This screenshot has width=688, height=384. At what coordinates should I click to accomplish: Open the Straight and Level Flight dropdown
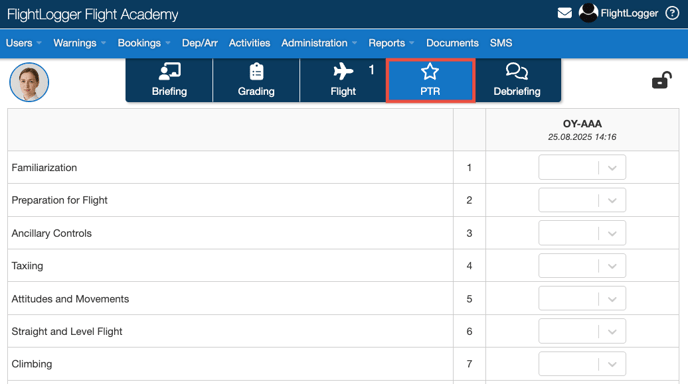(x=582, y=331)
